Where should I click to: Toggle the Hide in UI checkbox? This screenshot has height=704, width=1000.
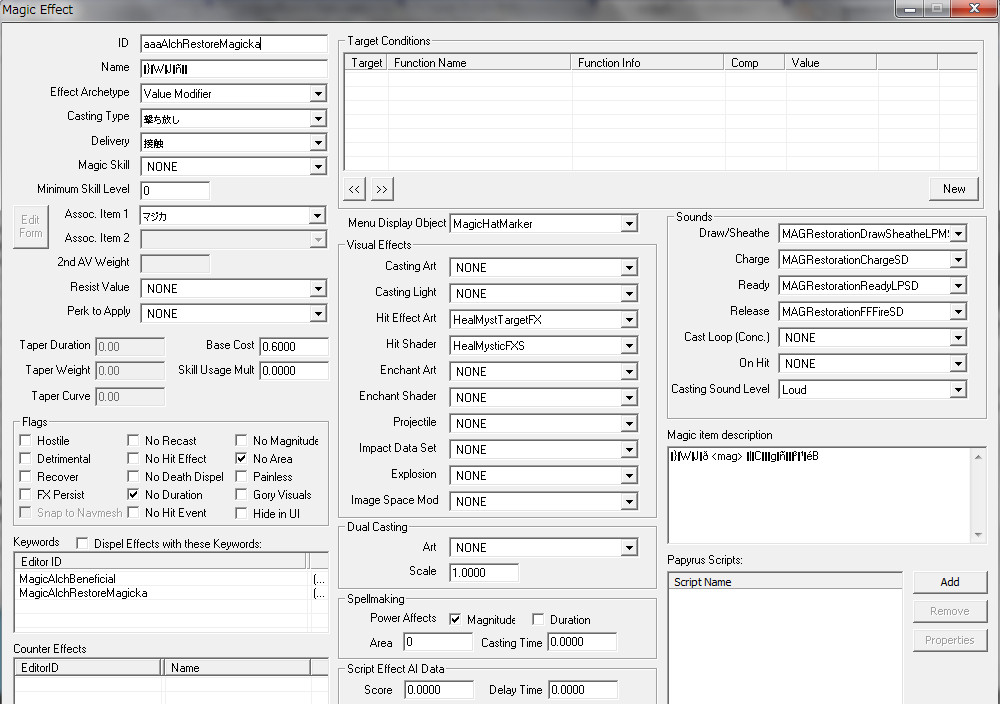[241, 513]
